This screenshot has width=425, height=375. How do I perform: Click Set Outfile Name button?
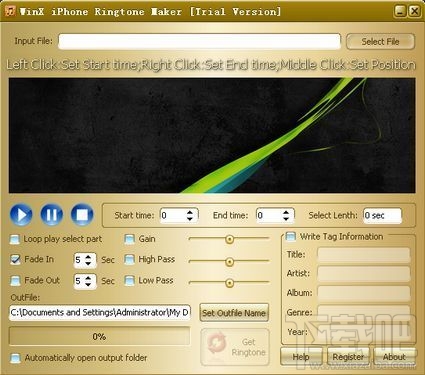234,313
